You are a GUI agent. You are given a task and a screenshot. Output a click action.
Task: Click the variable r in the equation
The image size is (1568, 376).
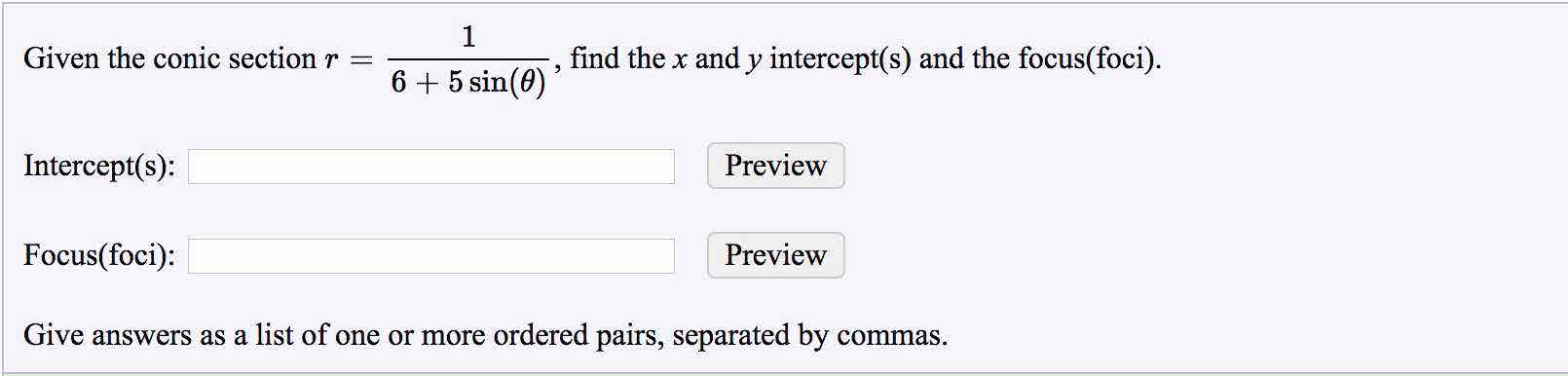pos(331,60)
